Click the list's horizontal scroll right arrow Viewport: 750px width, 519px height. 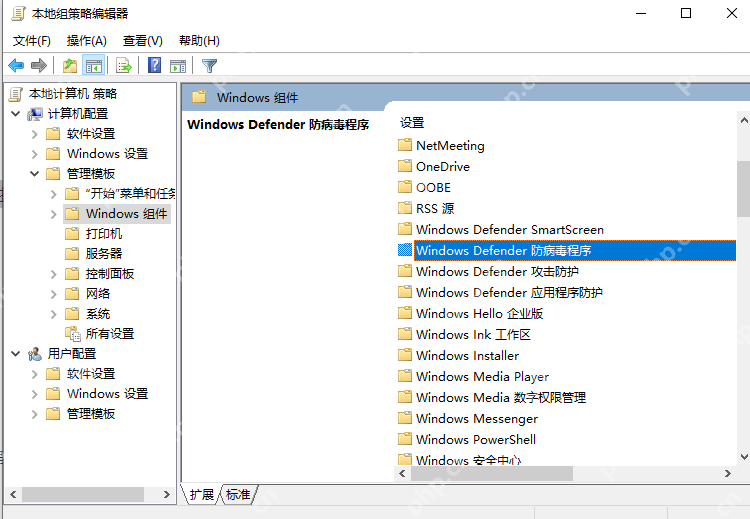pyautogui.click(x=728, y=474)
